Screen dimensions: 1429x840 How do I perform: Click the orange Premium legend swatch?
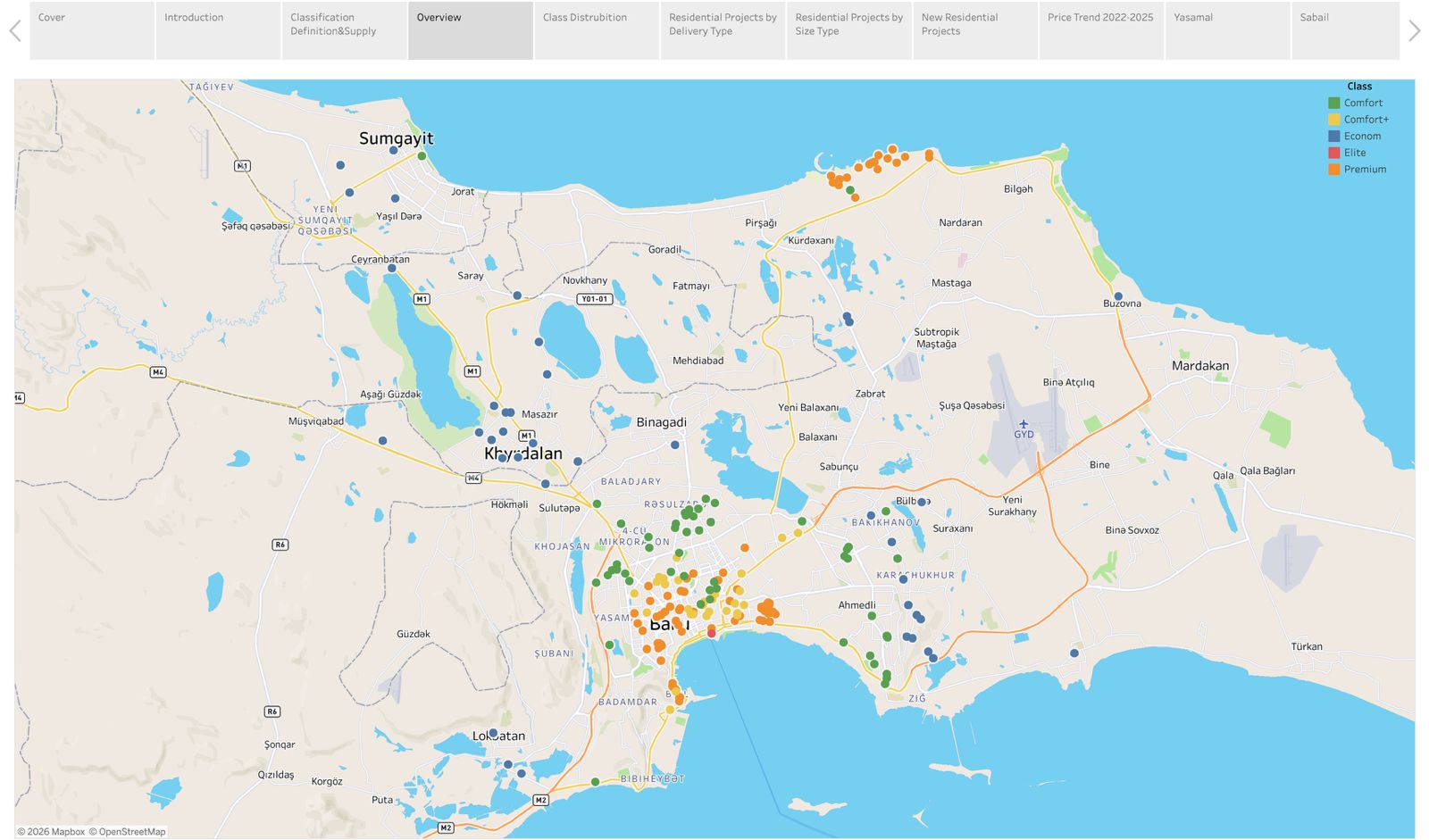1334,170
